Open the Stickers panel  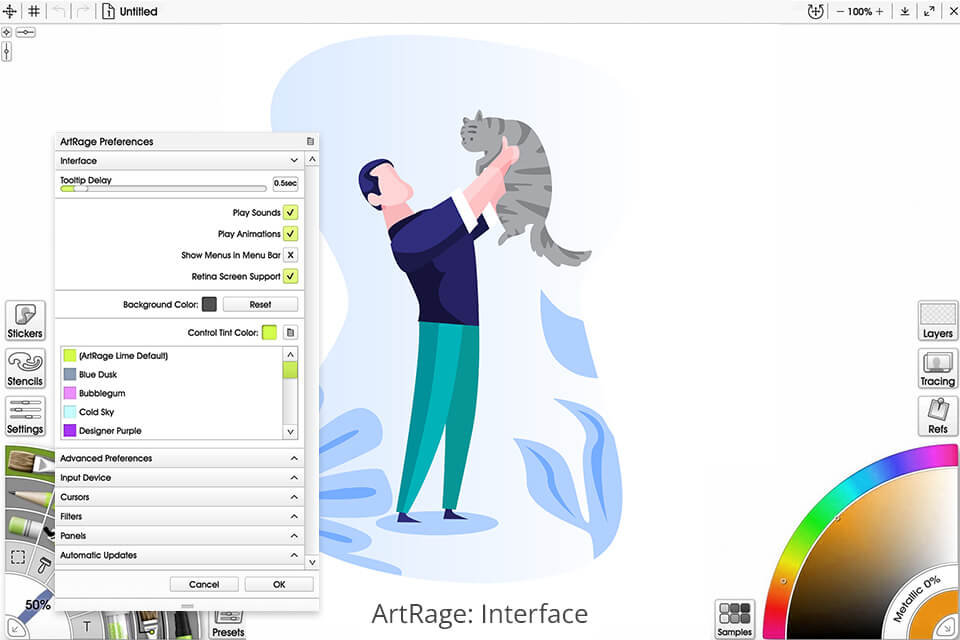pos(25,321)
